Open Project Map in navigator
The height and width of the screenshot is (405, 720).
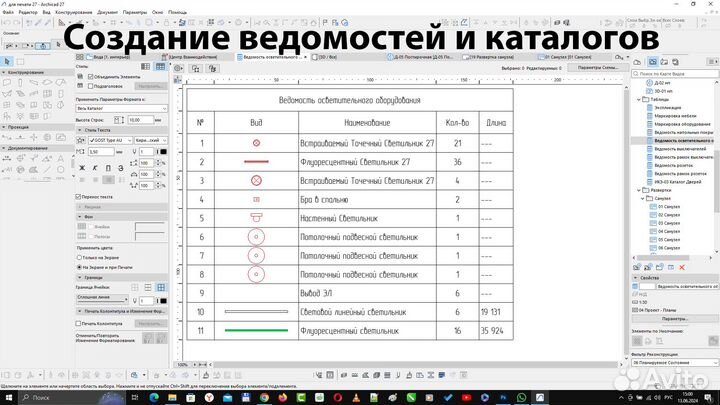(x=637, y=62)
